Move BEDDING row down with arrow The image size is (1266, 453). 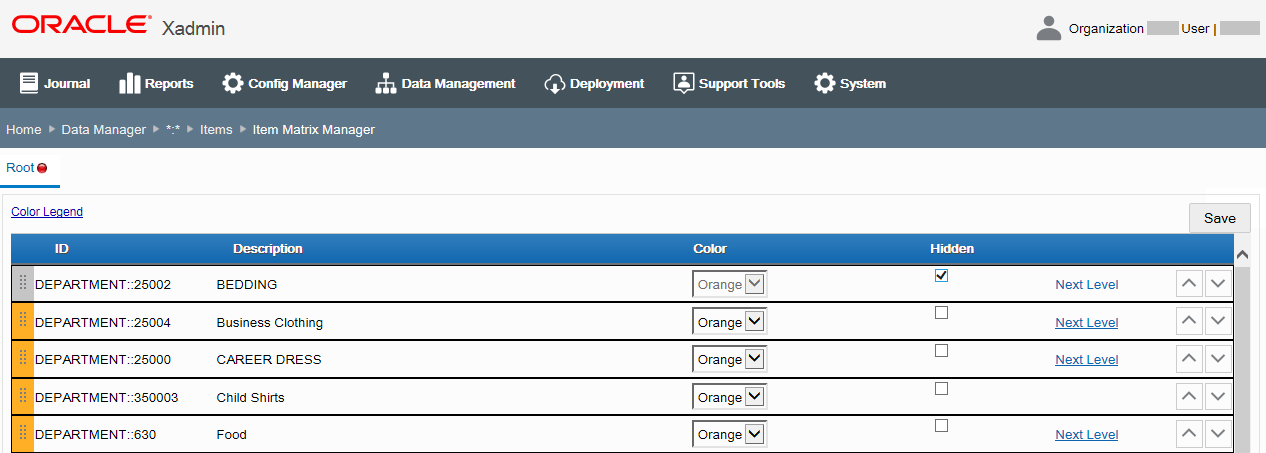pyautogui.click(x=1218, y=284)
